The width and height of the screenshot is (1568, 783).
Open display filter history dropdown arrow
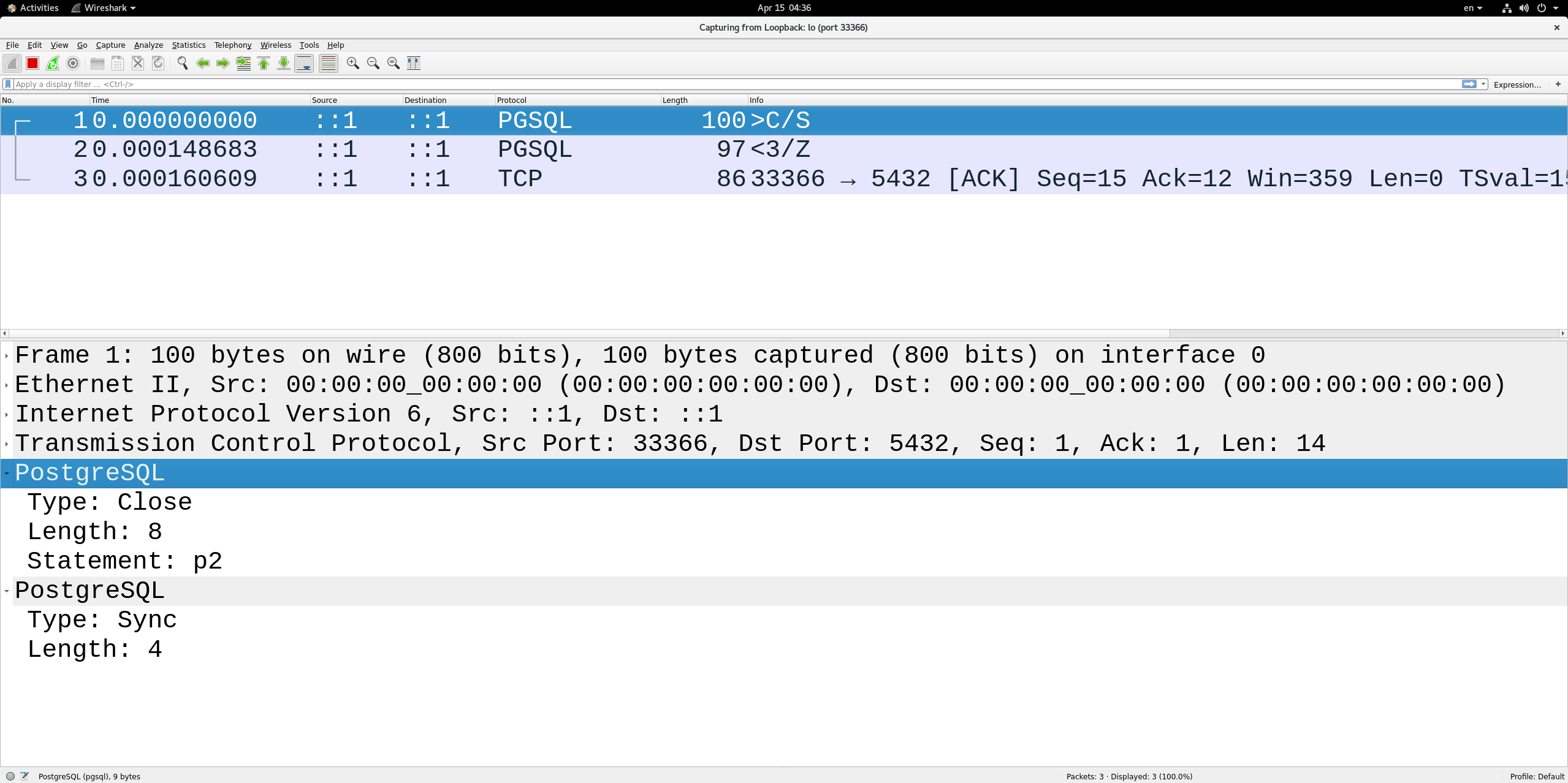pyautogui.click(x=1483, y=84)
